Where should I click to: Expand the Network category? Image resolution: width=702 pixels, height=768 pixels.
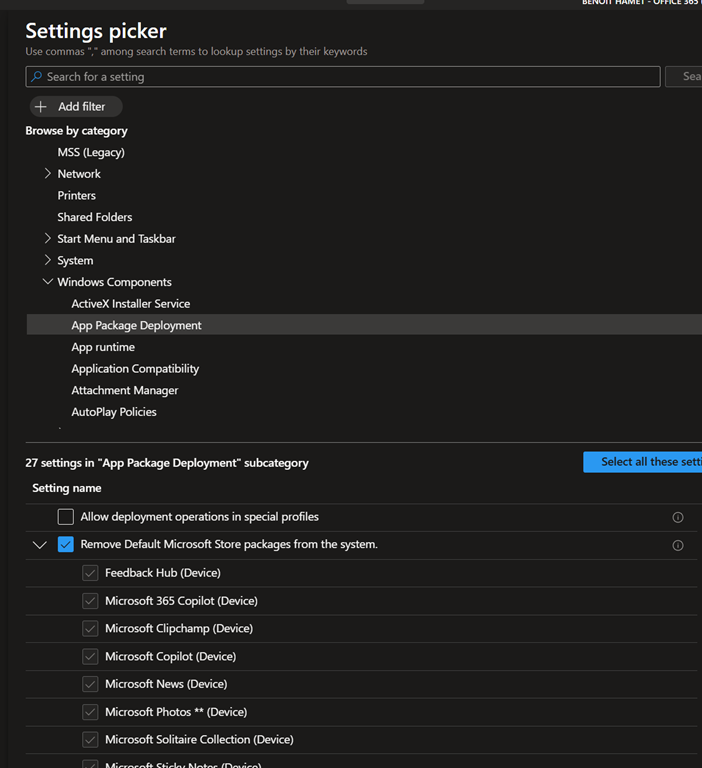48,174
